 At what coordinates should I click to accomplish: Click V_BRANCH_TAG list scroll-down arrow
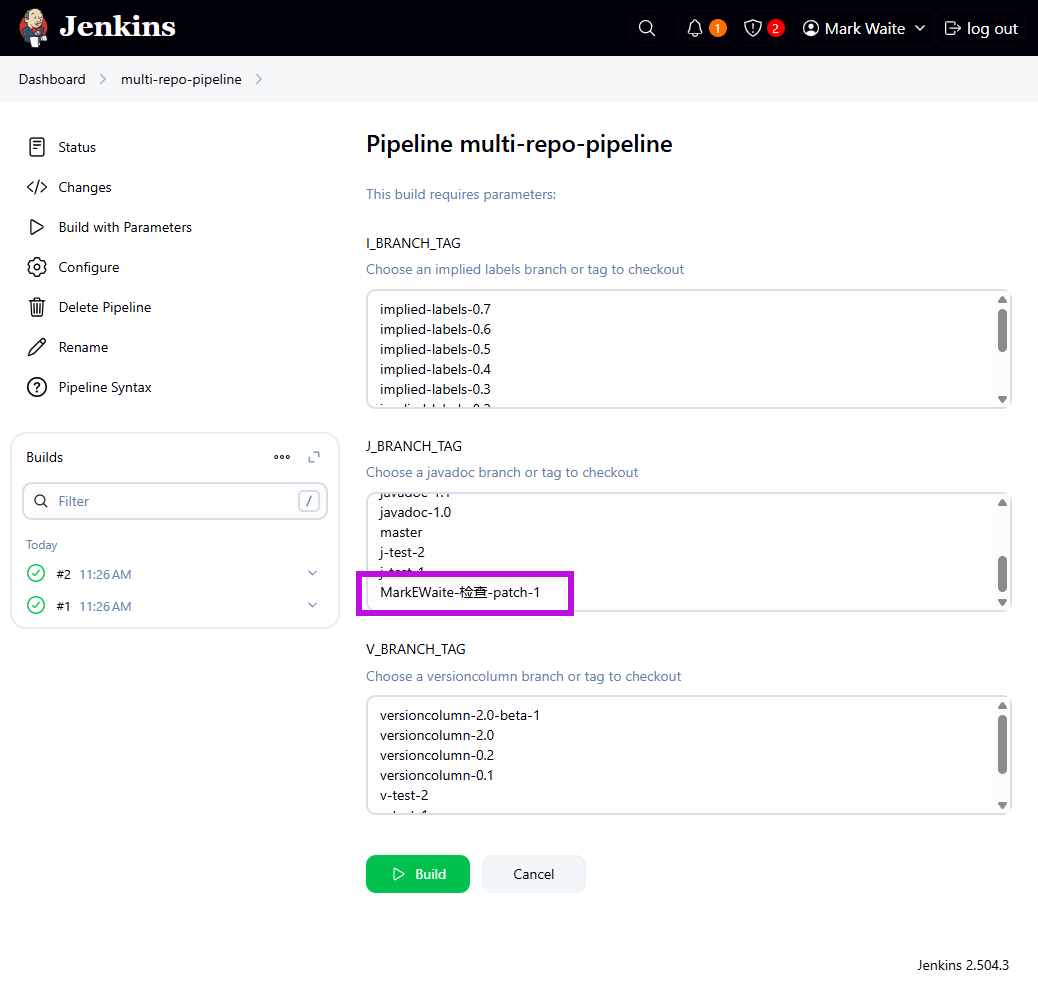(1002, 805)
